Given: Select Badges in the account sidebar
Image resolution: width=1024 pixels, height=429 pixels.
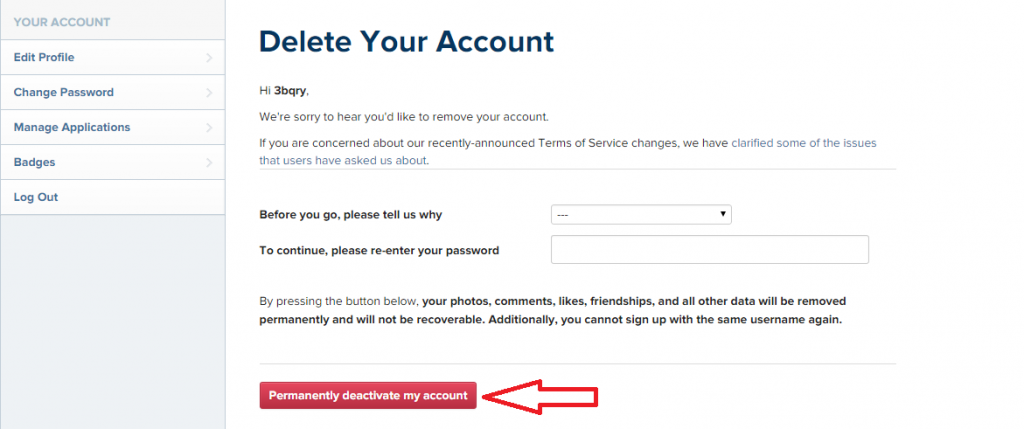Looking at the screenshot, I should [34, 162].
